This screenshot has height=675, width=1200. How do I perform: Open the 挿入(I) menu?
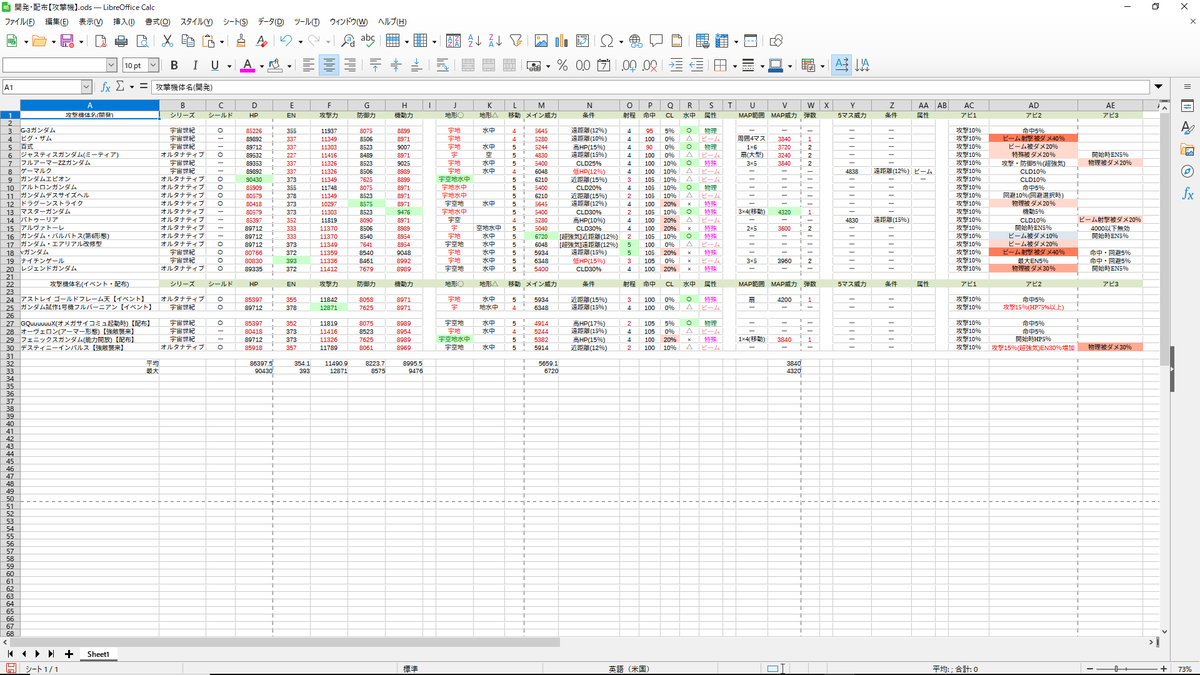124,21
